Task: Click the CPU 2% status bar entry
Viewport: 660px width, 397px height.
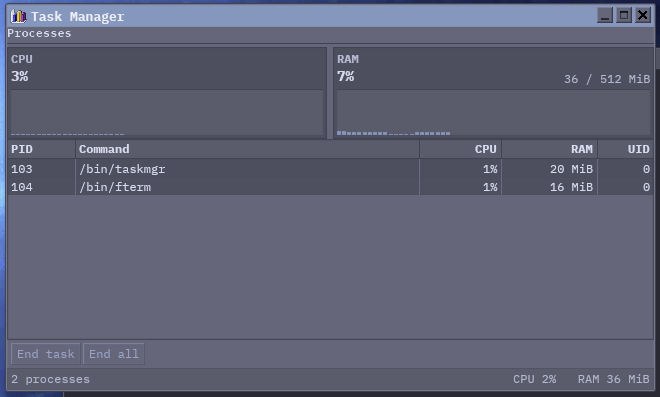Action: click(535, 379)
